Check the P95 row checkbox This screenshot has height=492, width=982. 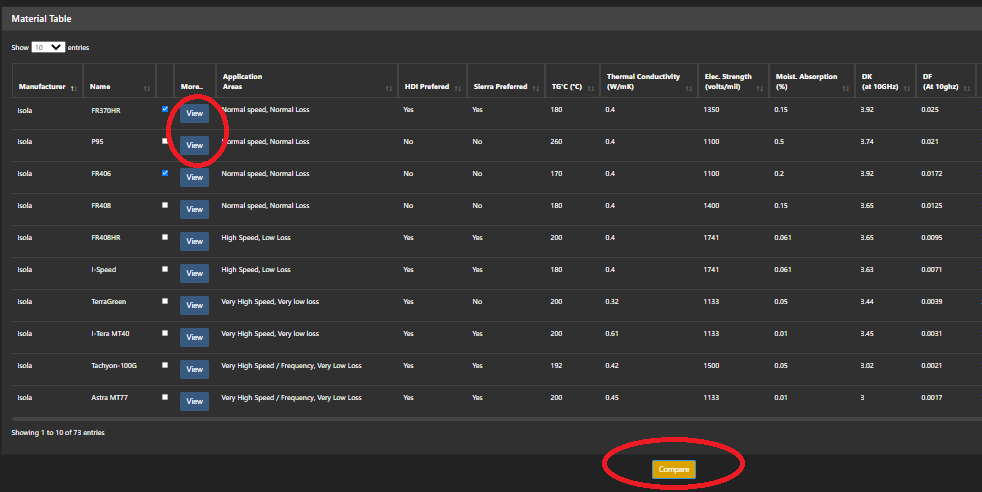[x=165, y=141]
